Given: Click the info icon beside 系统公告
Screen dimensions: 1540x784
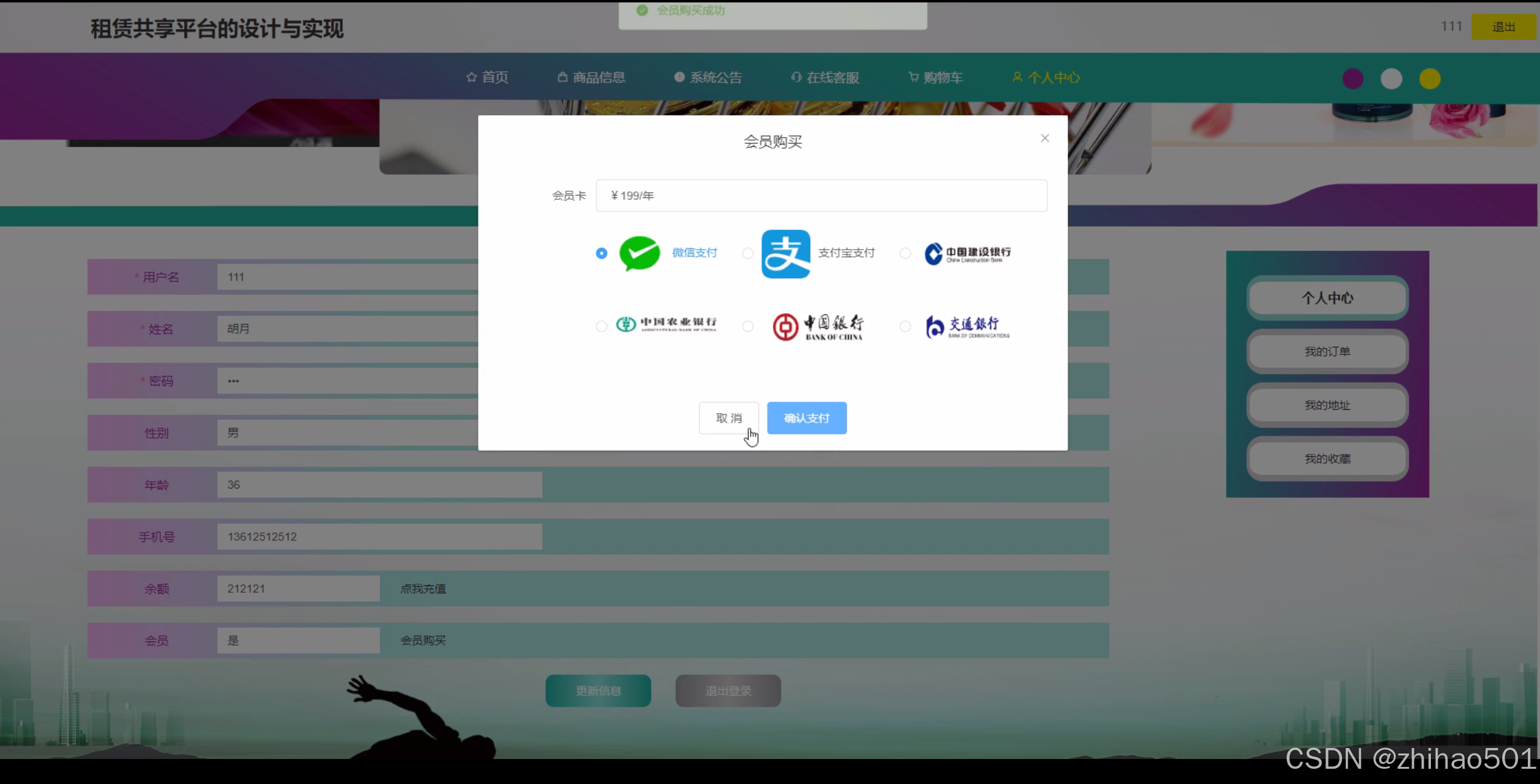Looking at the screenshot, I should tap(679, 77).
